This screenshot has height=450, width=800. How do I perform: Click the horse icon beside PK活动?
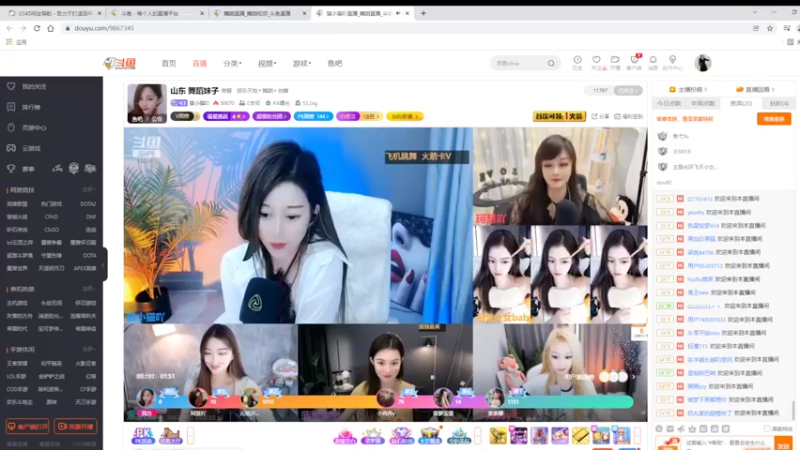click(x=170, y=435)
